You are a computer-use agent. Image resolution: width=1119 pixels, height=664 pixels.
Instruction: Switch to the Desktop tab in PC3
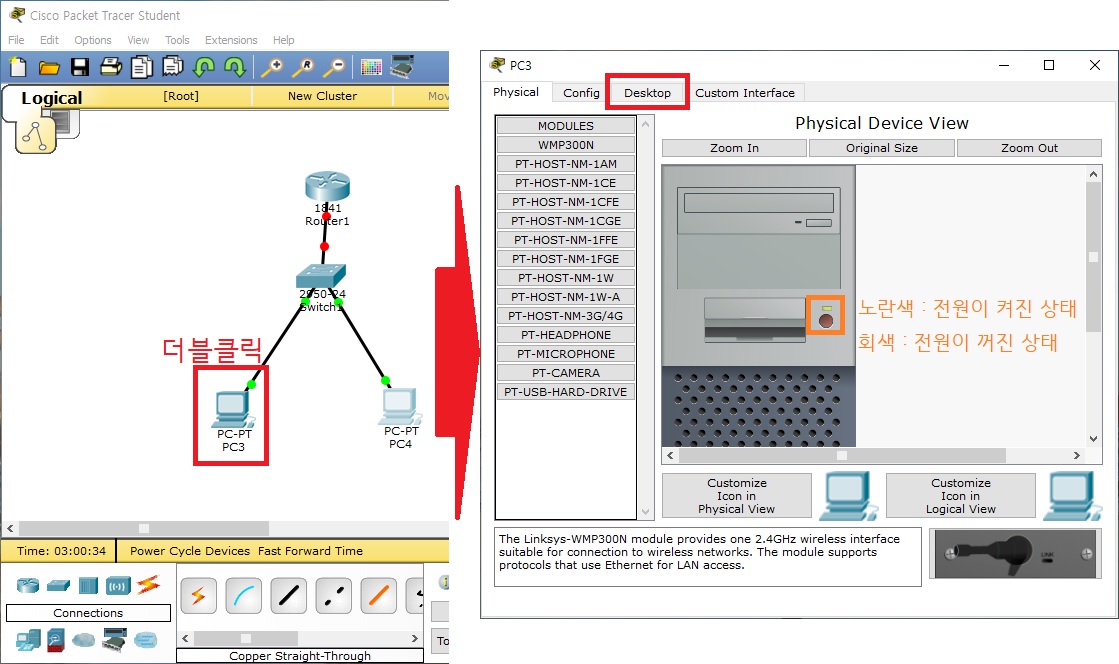647,93
